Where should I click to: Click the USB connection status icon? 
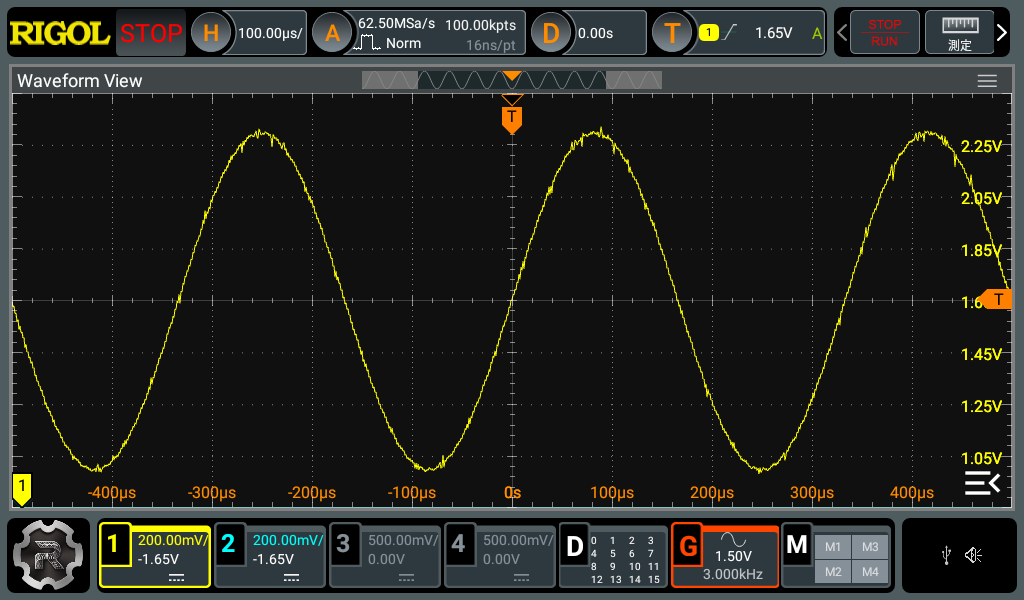point(946,556)
